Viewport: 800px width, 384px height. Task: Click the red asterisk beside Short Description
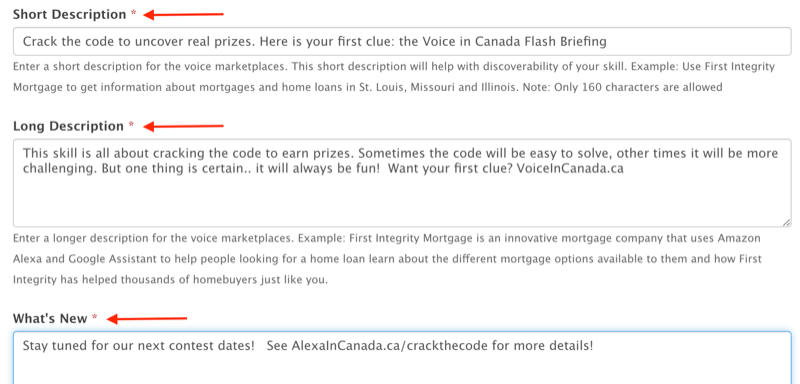[x=134, y=13]
